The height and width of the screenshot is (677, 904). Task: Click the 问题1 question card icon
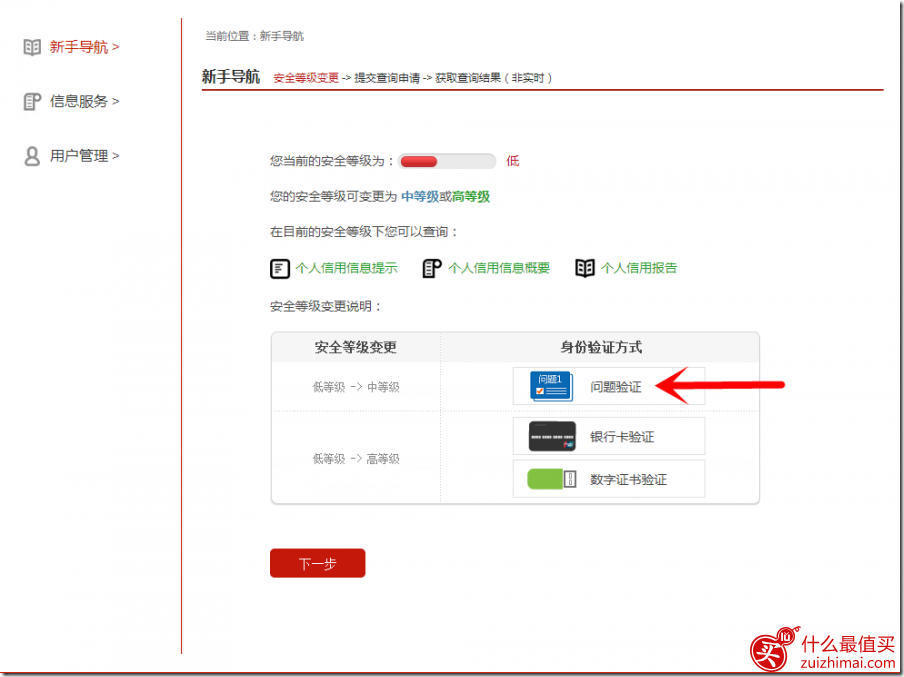point(551,386)
